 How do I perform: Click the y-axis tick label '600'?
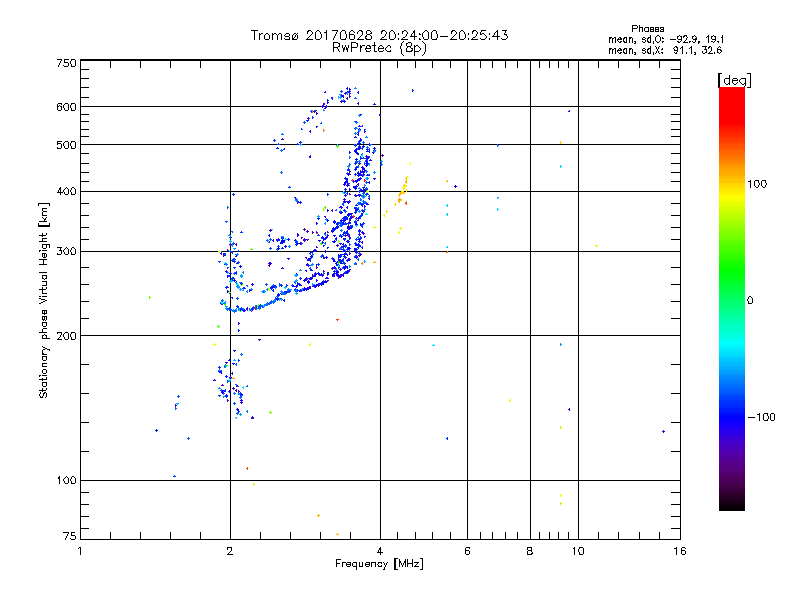[66, 107]
